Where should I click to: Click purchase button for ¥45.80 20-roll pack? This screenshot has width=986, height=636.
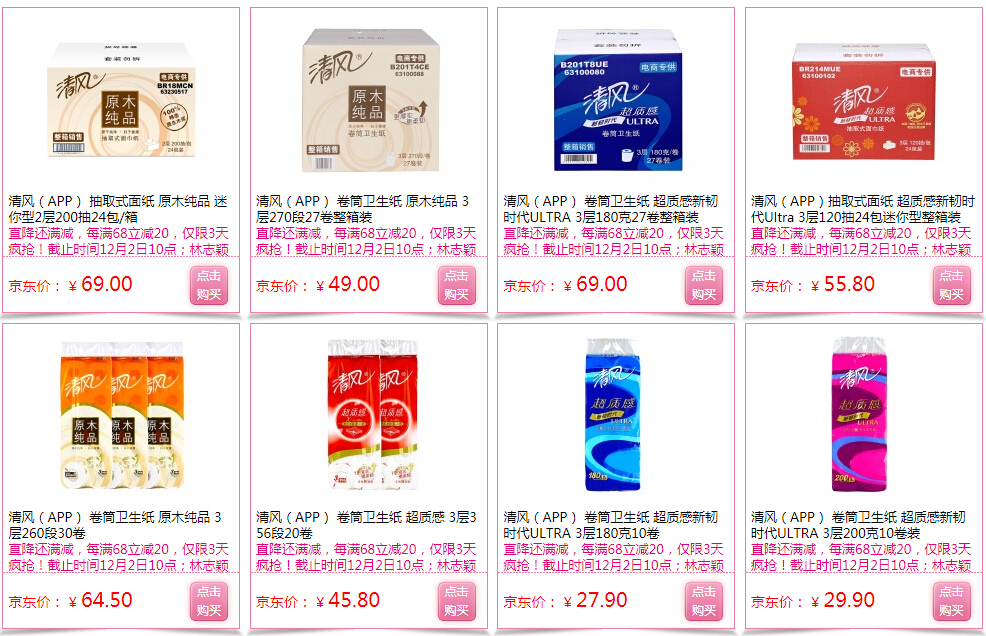pyautogui.click(x=457, y=601)
